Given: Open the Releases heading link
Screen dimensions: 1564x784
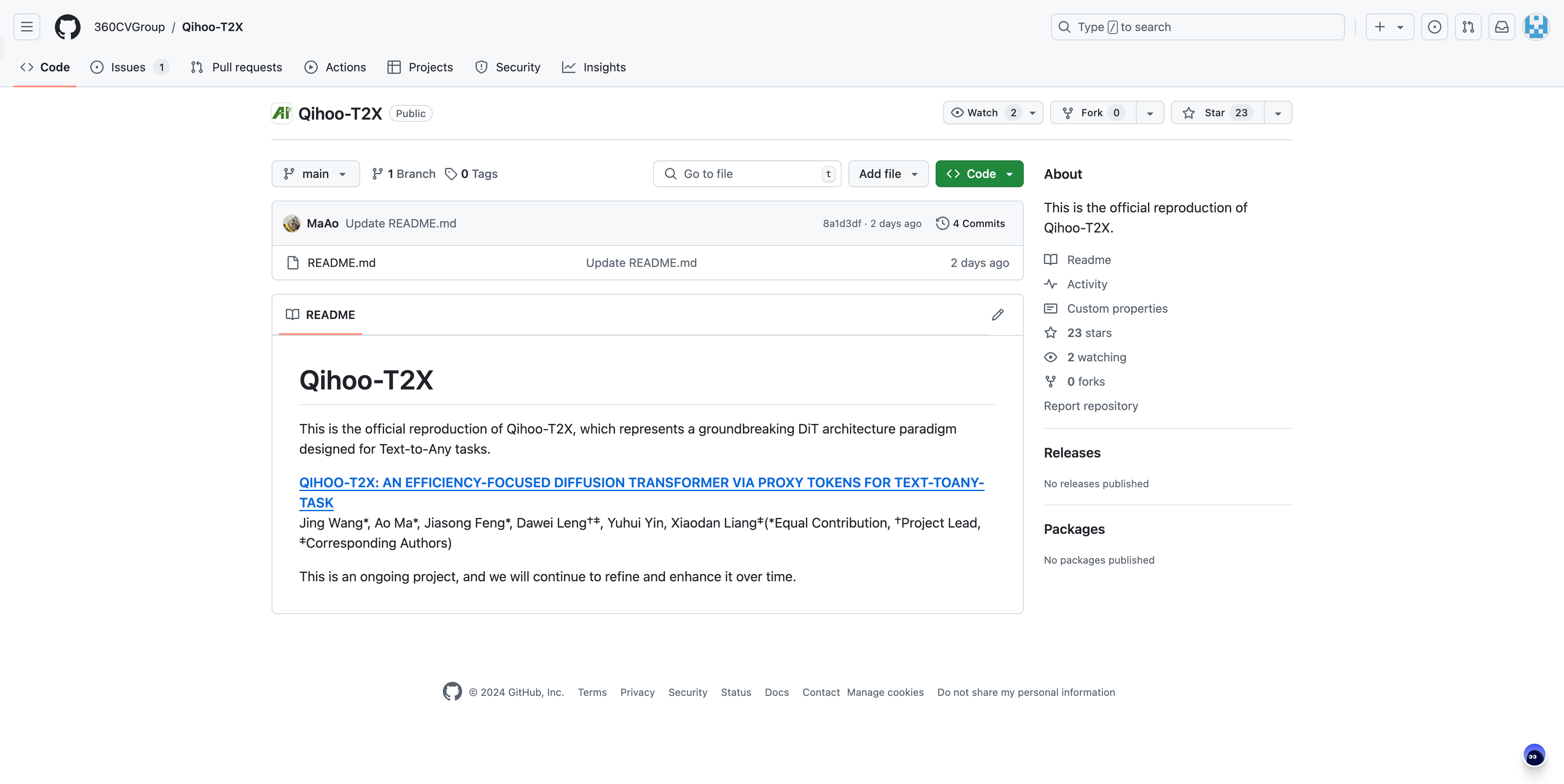Looking at the screenshot, I should tap(1072, 453).
